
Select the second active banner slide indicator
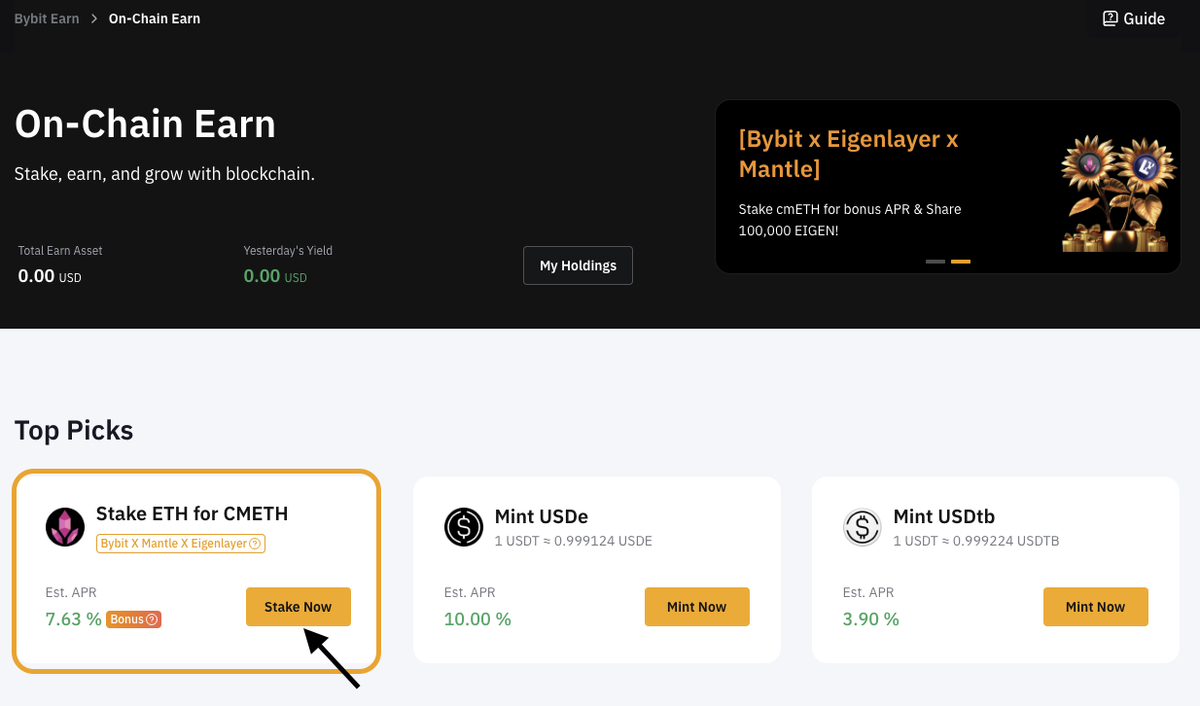pos(960,261)
